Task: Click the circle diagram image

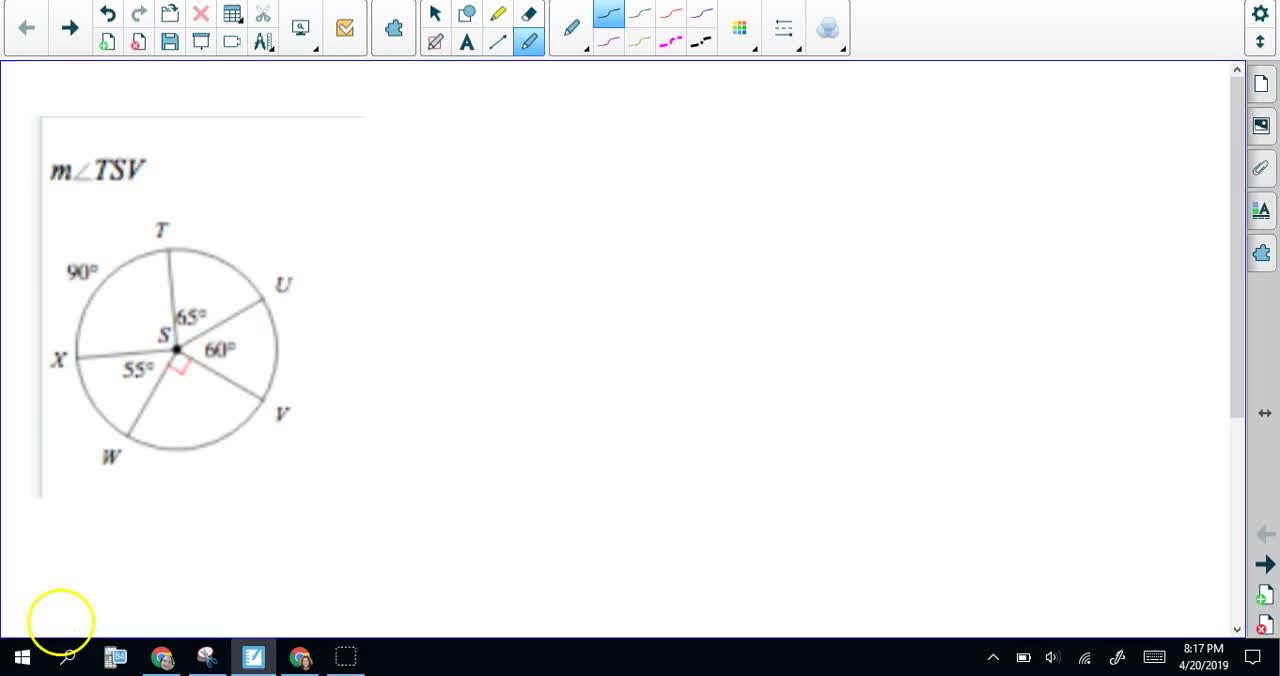Action: [x=177, y=349]
